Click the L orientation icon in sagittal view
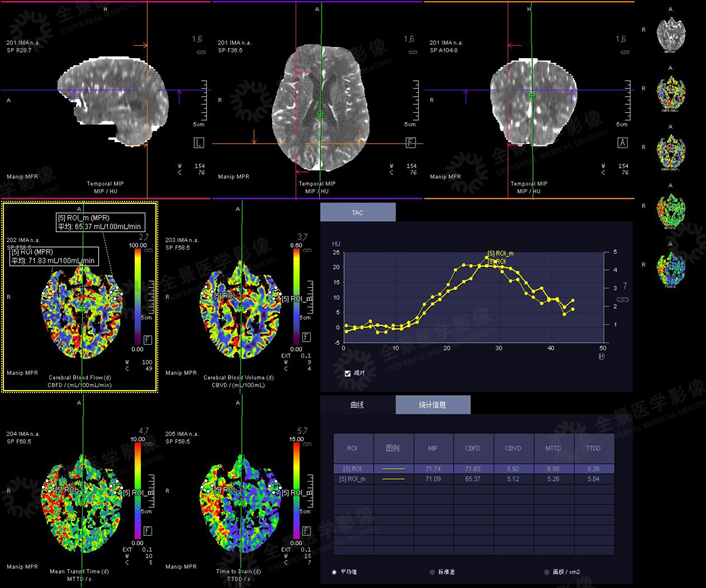 (198, 143)
